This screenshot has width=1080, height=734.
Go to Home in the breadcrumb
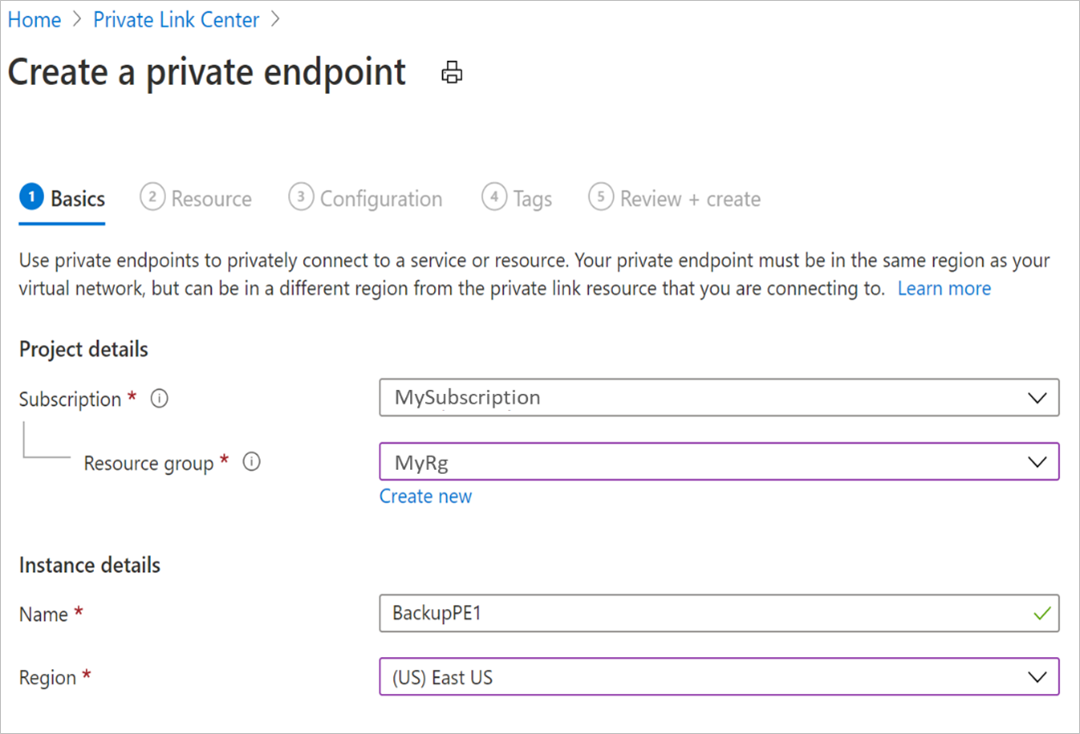[34, 20]
